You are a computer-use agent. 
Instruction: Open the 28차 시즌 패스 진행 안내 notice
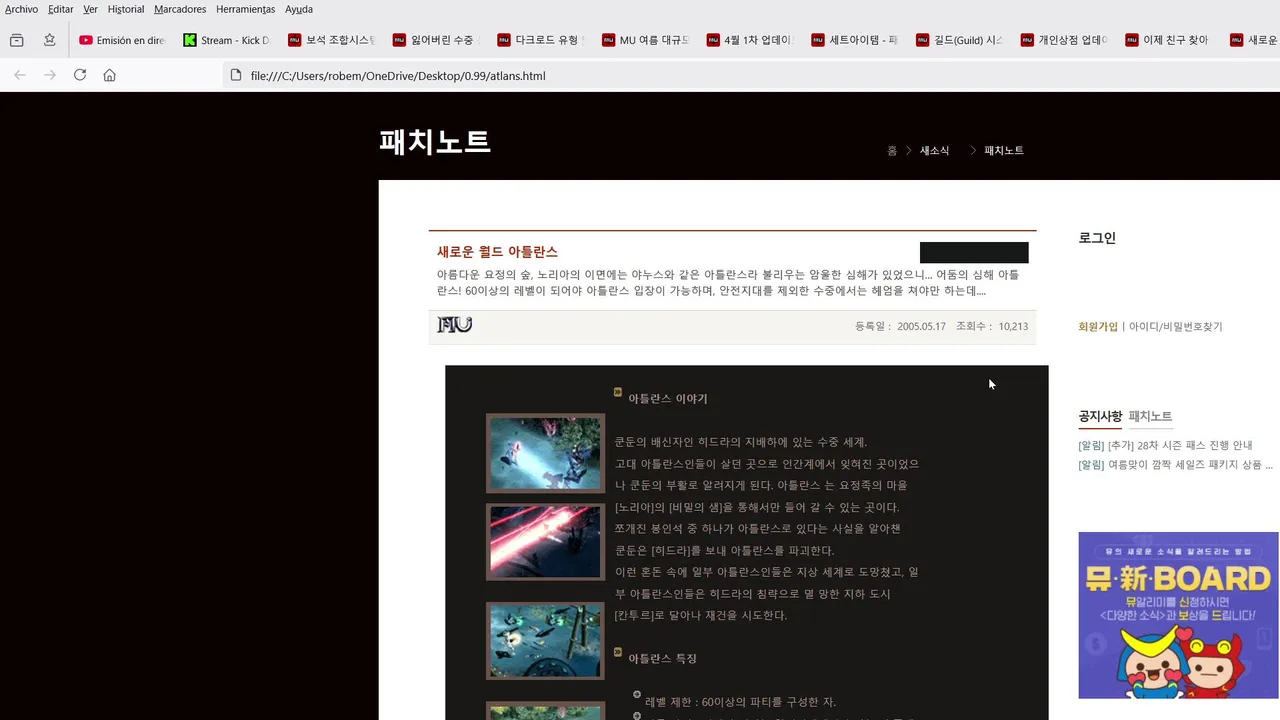tap(1165, 445)
